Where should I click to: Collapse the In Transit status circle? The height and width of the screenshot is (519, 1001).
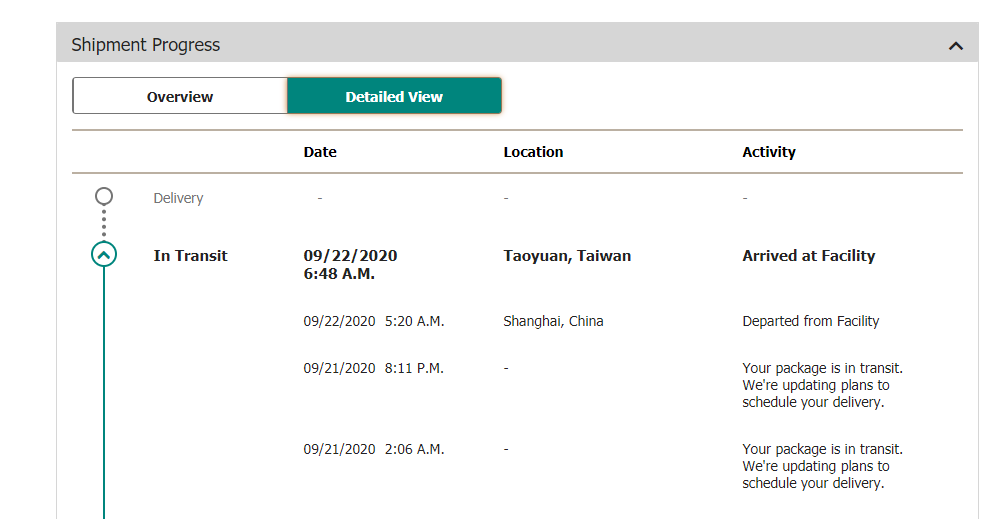[104, 255]
